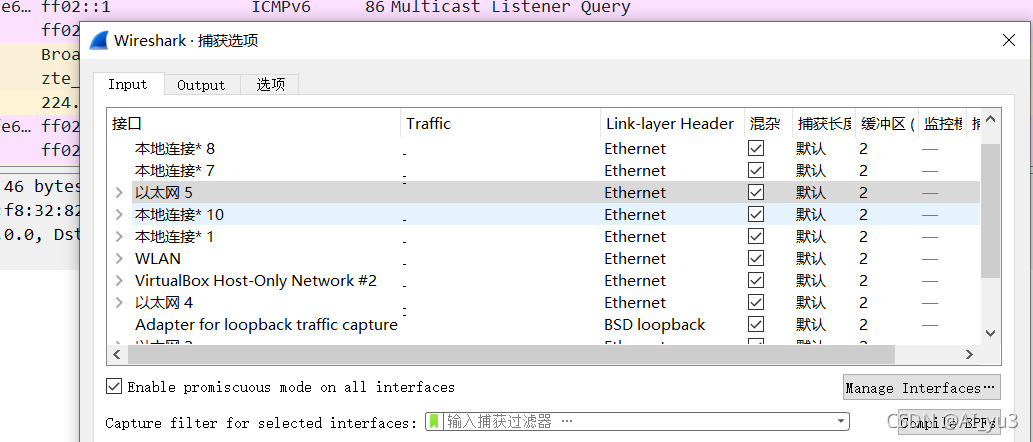Click the Manage Interfaces button
The width and height of the screenshot is (1033, 442).
pyautogui.click(x=922, y=387)
